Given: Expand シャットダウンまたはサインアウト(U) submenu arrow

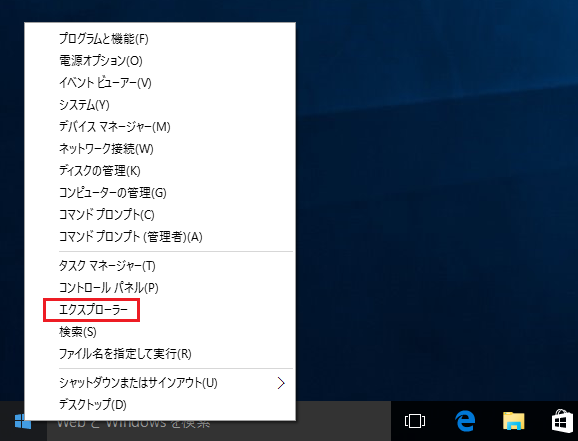Looking at the screenshot, I should [281, 383].
